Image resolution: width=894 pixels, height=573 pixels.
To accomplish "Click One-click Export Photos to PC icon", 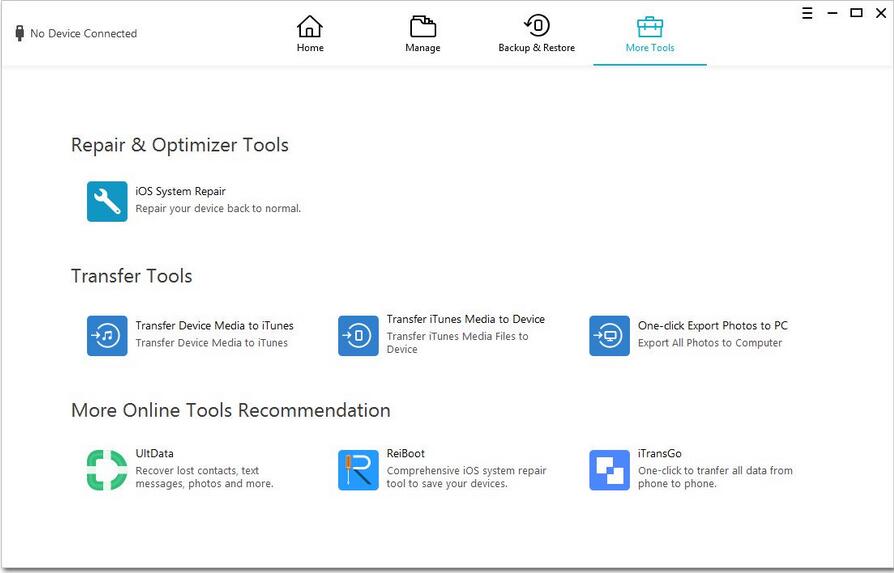I will [609, 336].
